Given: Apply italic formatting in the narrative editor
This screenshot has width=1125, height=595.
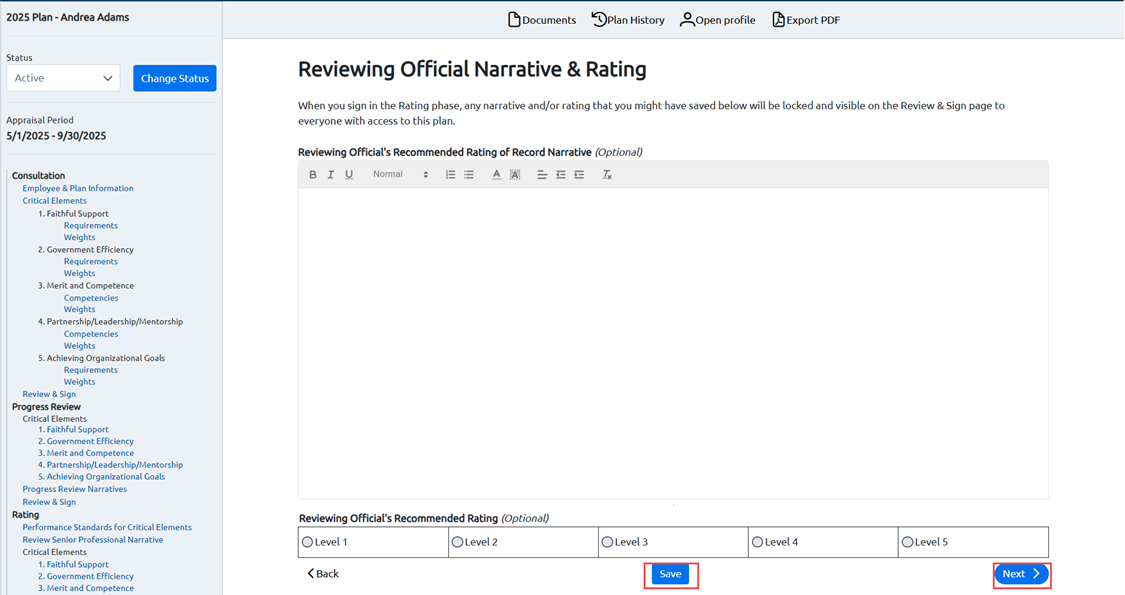Looking at the screenshot, I should (x=331, y=174).
